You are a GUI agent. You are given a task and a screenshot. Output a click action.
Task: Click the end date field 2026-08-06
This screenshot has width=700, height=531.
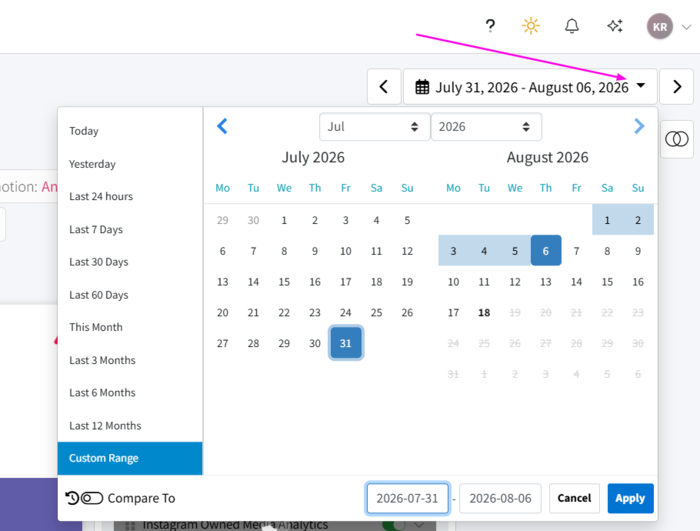point(500,498)
